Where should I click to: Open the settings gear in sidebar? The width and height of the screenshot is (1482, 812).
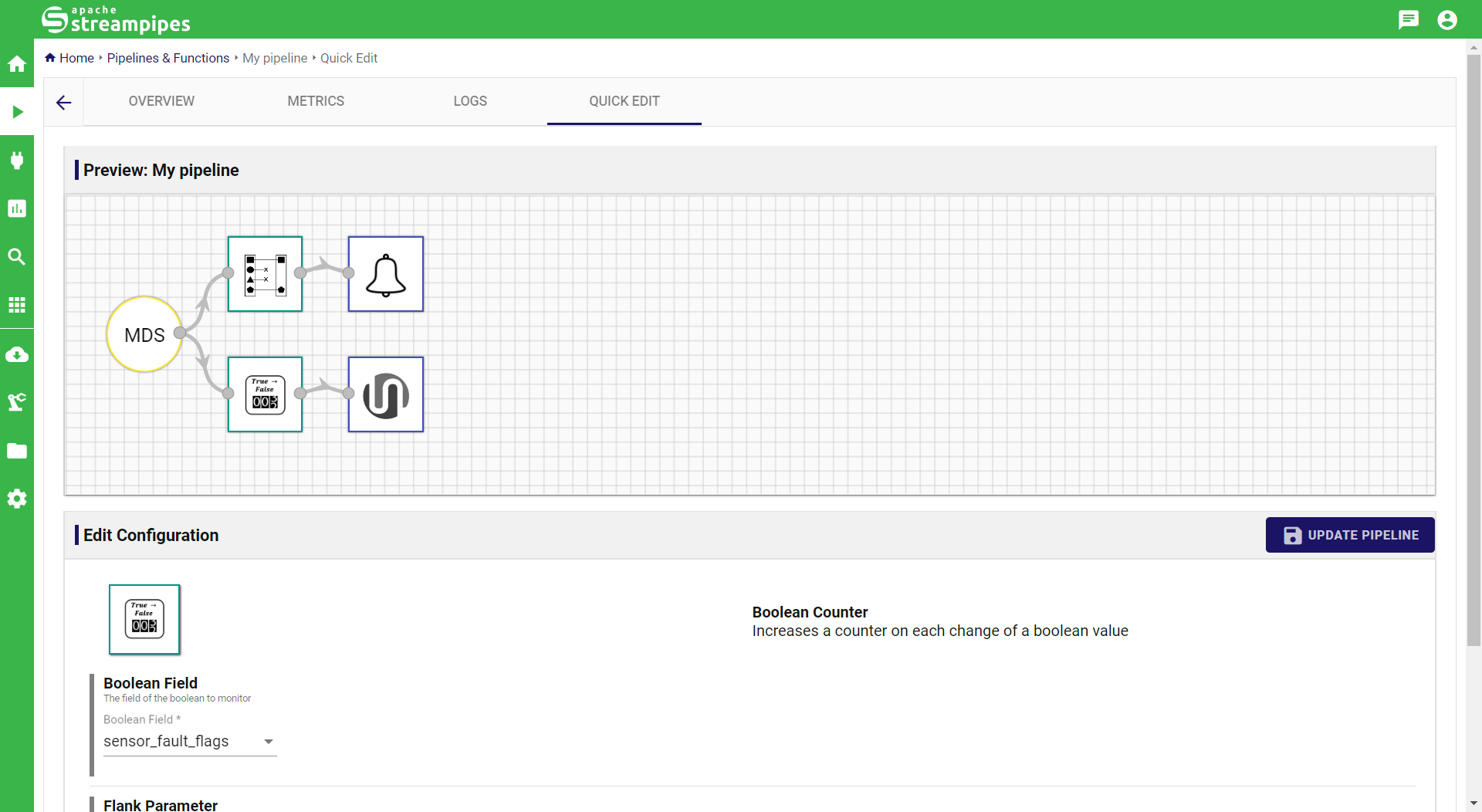pyautogui.click(x=17, y=499)
